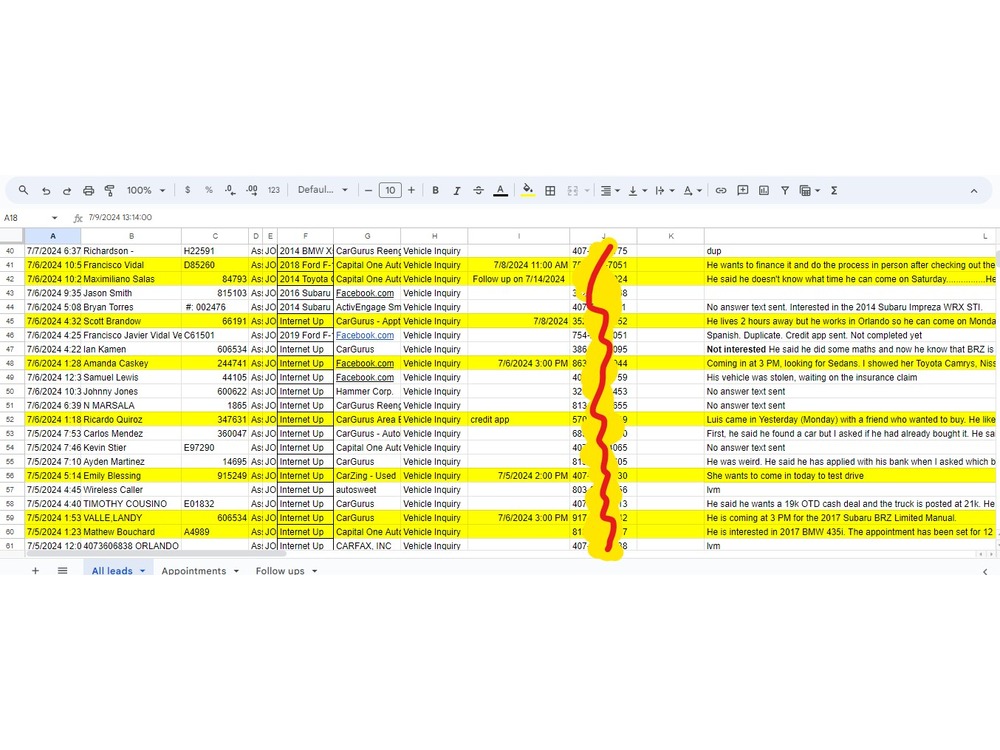Open Facebook.com link in Francisco Javier Vidal row
This screenshot has width=1000, height=750.
(x=365, y=335)
